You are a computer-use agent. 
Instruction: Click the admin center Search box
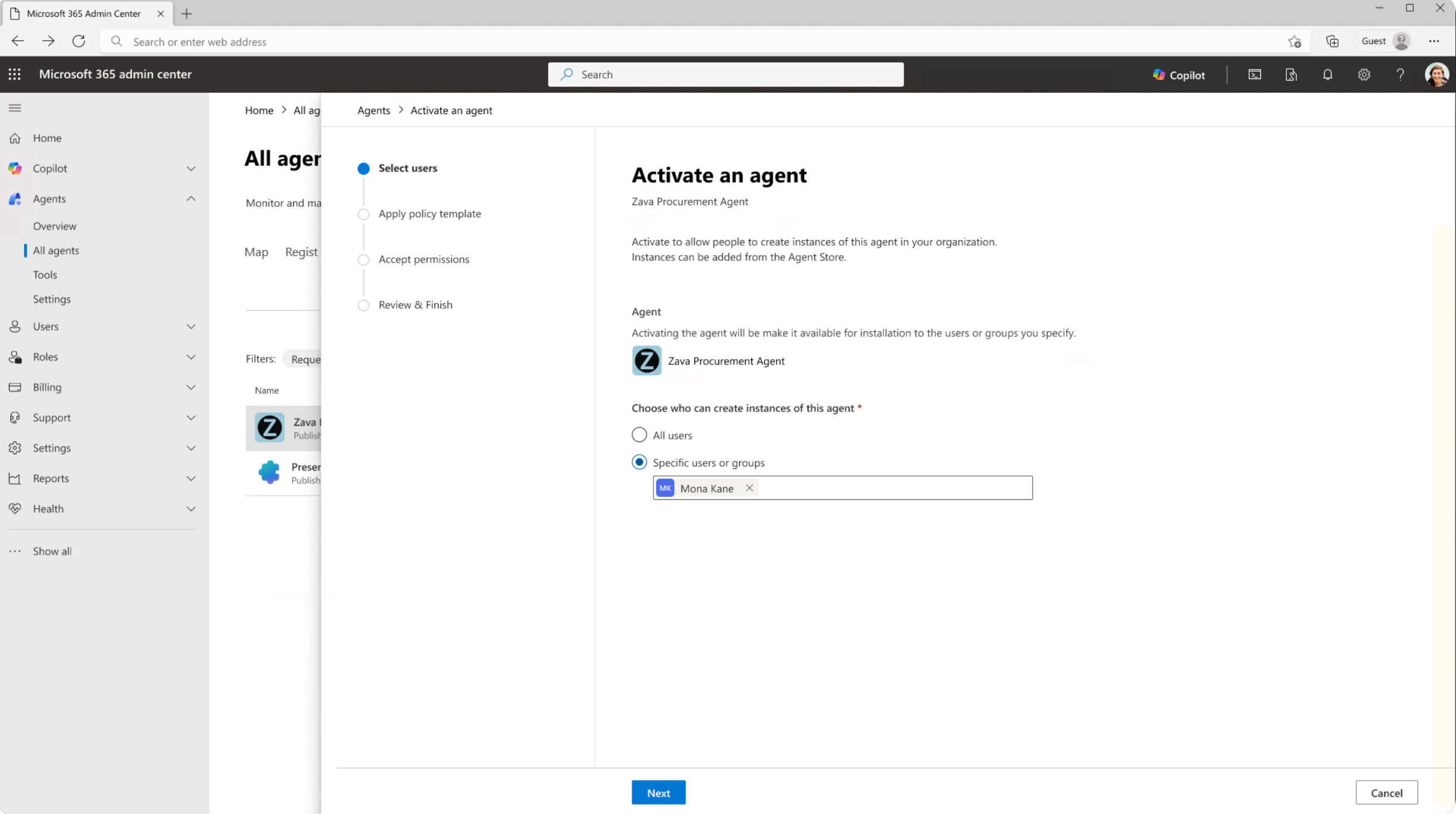[726, 75]
